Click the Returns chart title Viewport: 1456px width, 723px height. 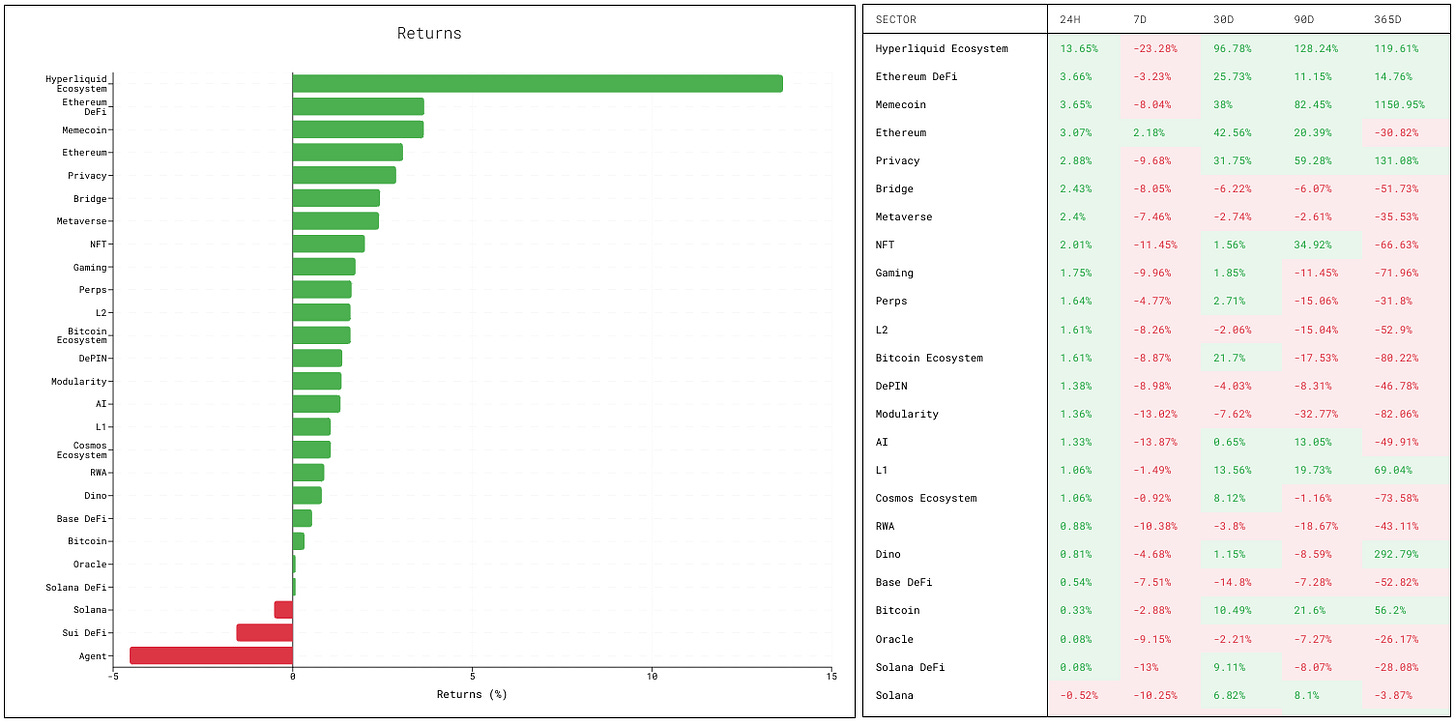[x=429, y=33]
